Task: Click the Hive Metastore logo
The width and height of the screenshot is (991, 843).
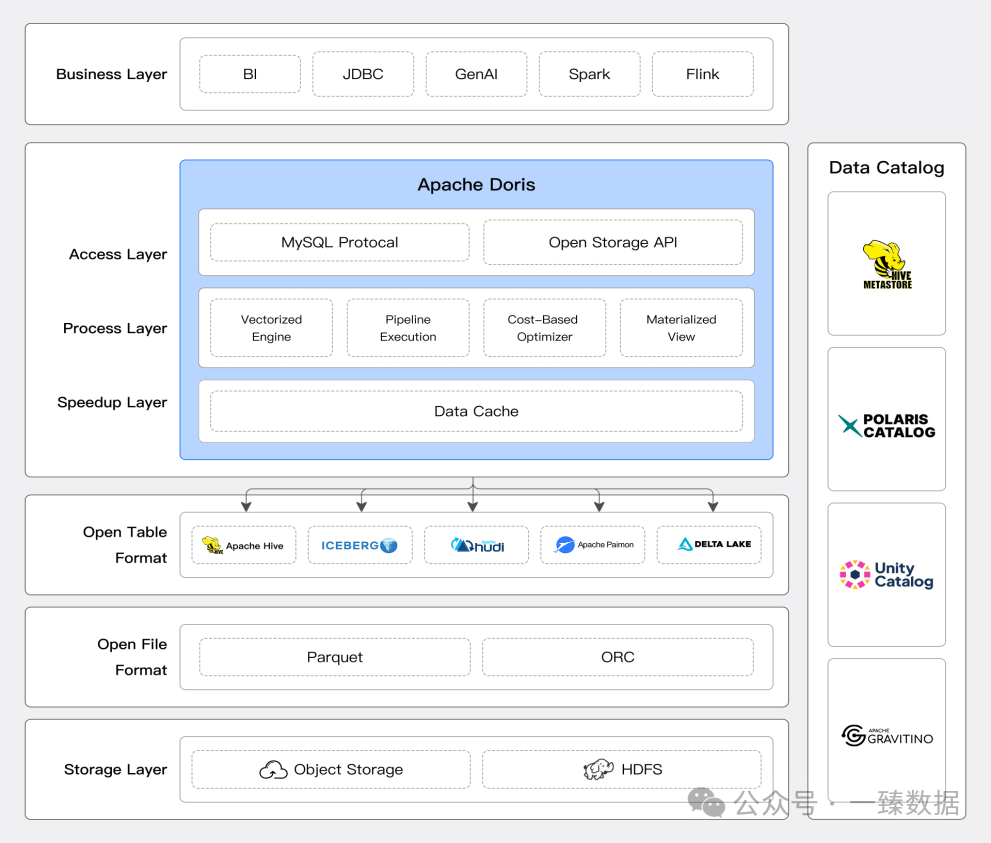Action: pos(887,265)
